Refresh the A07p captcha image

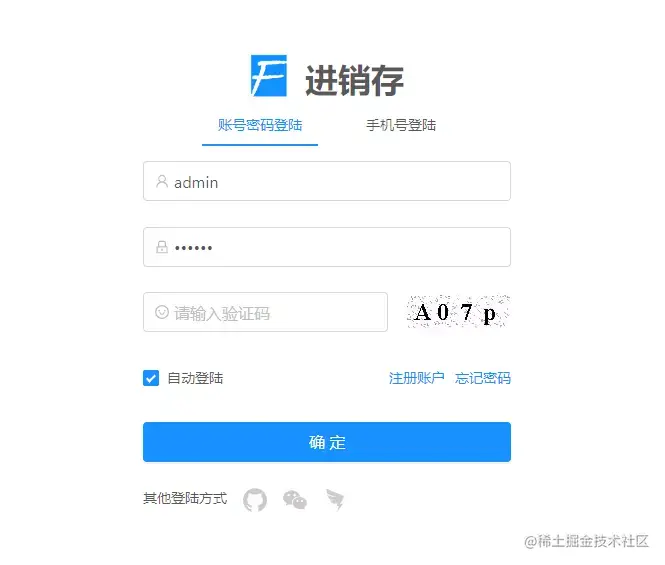[458, 312]
